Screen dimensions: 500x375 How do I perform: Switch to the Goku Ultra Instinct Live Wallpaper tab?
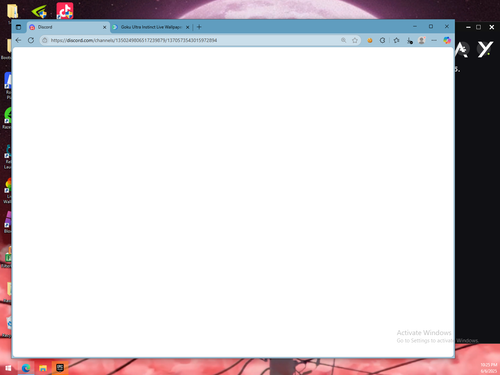(x=151, y=27)
